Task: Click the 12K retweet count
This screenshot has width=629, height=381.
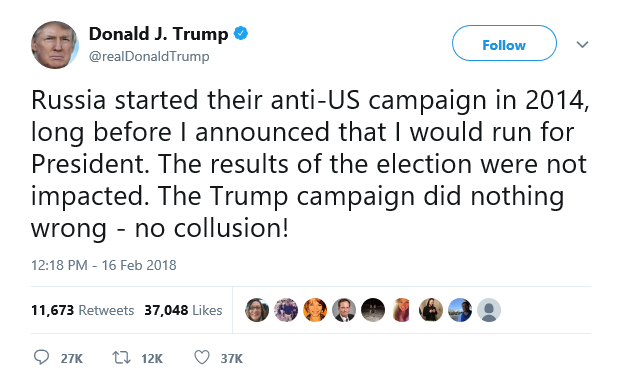Action: tap(152, 358)
